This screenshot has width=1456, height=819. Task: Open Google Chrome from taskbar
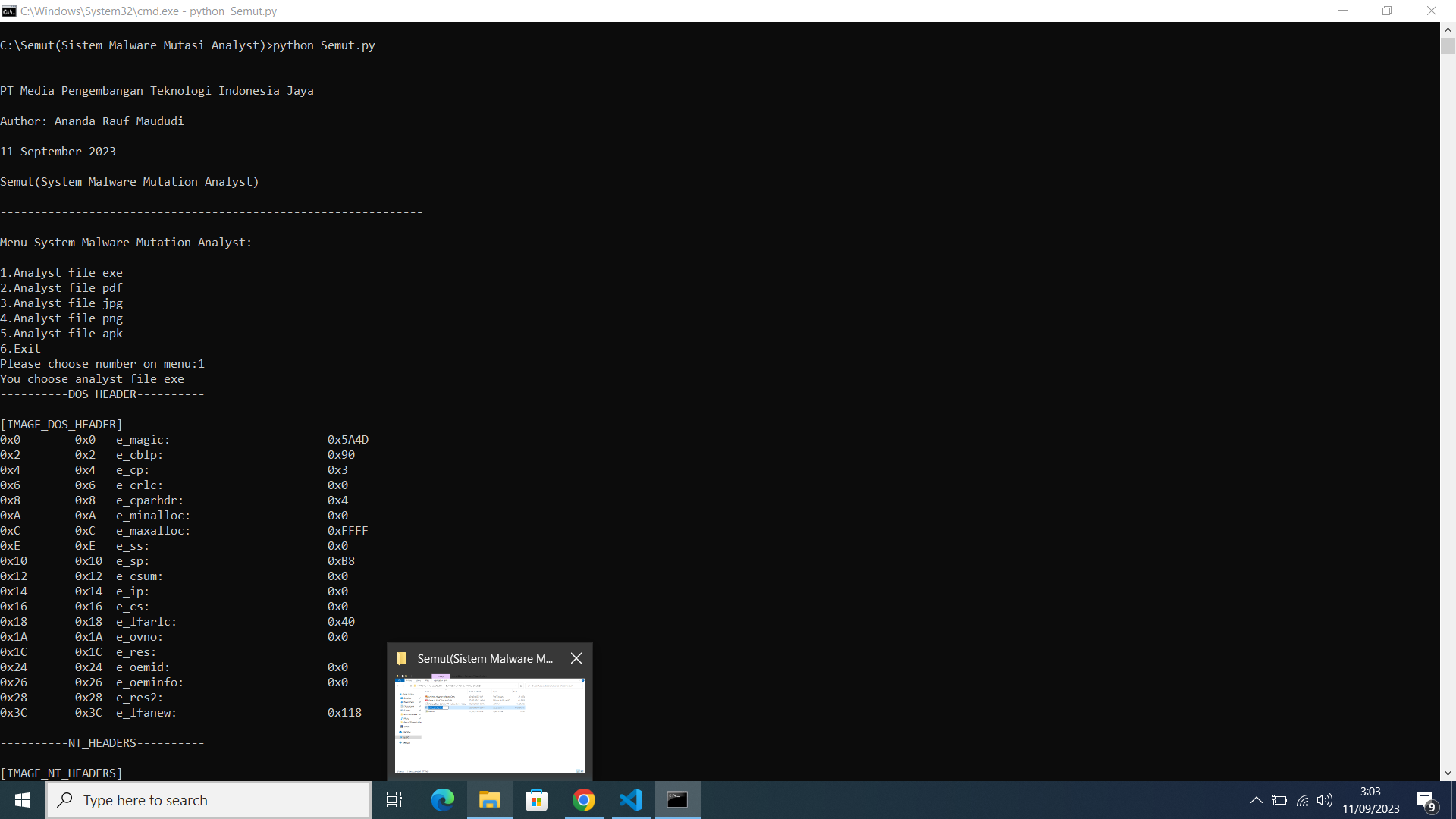584,800
